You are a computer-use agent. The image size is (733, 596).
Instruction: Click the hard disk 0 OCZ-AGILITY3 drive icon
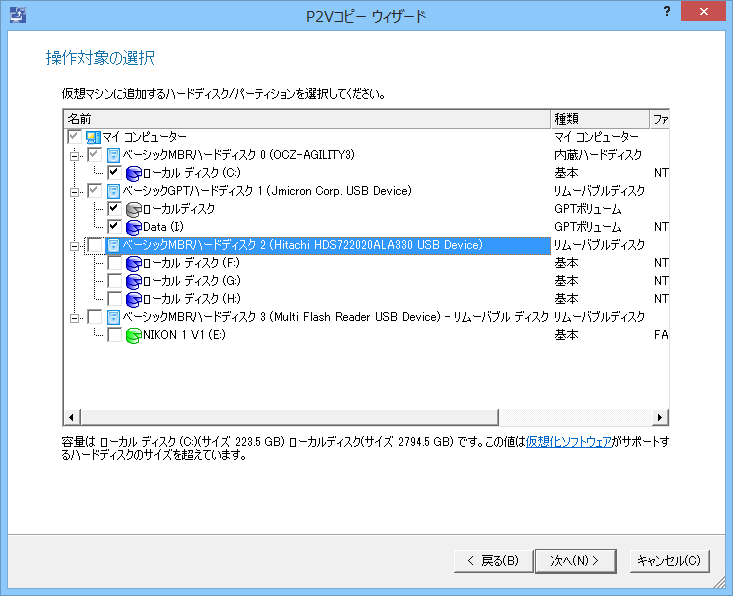[113, 155]
